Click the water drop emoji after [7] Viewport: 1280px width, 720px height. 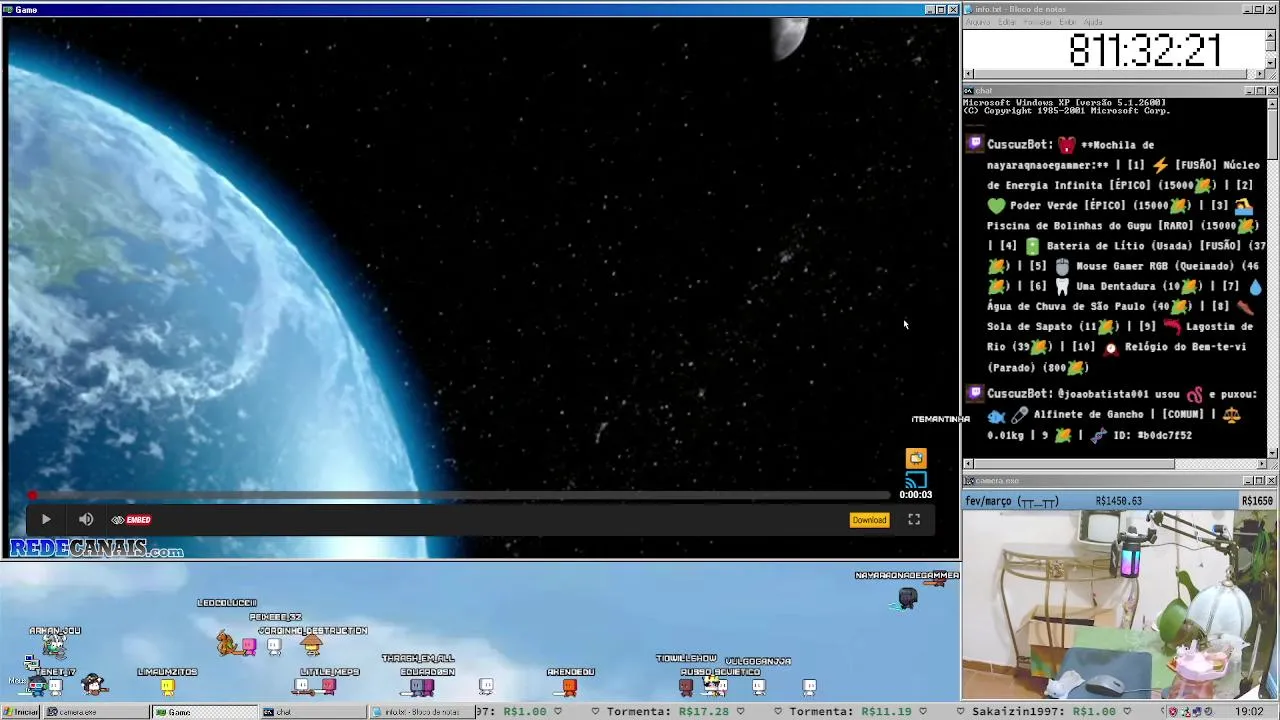(x=1255, y=286)
